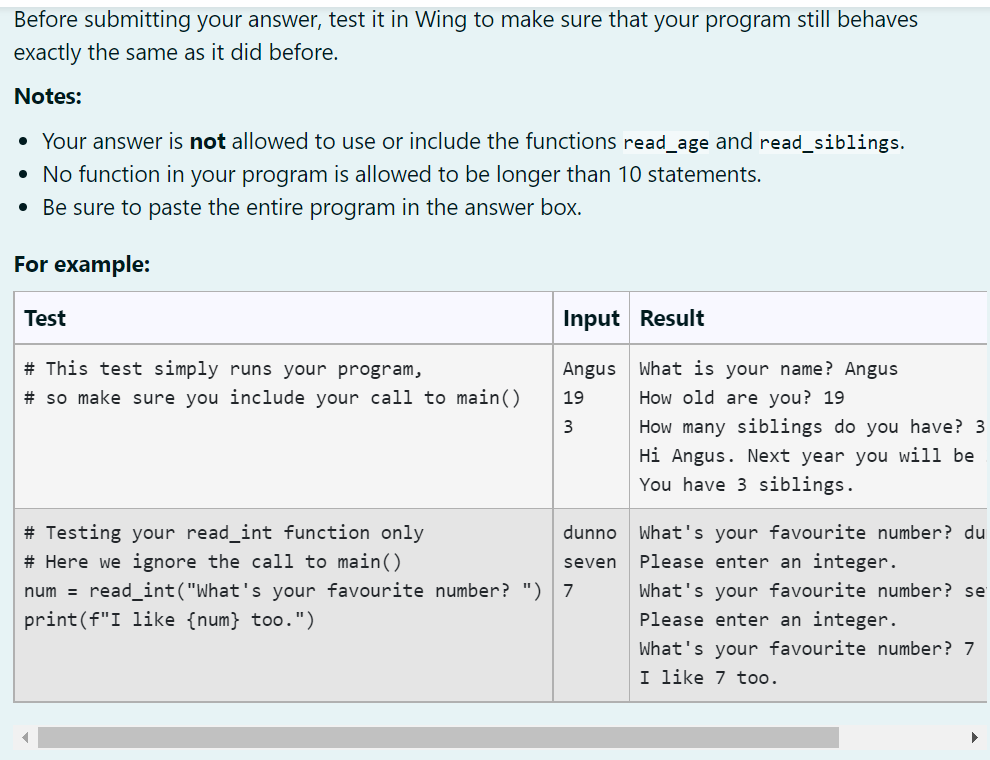Click the 'print(f"I like {num} too.")' line
990x760 pixels.
[169, 620]
